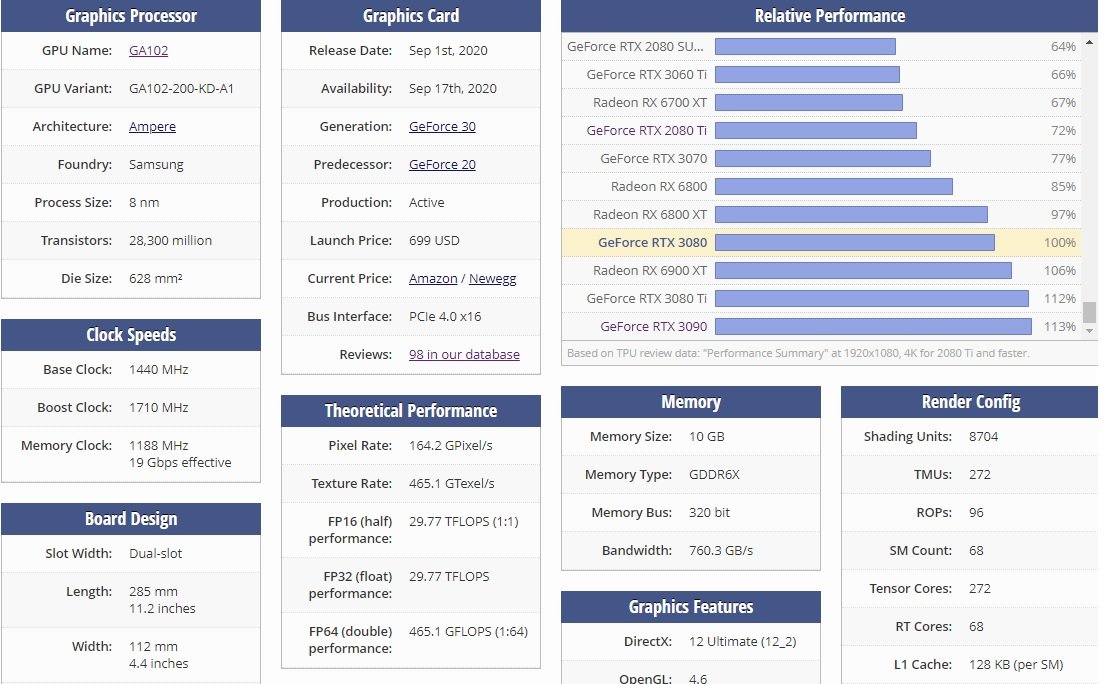
Task: Click the 'Dual-slot' slot width value
Action: [155, 553]
